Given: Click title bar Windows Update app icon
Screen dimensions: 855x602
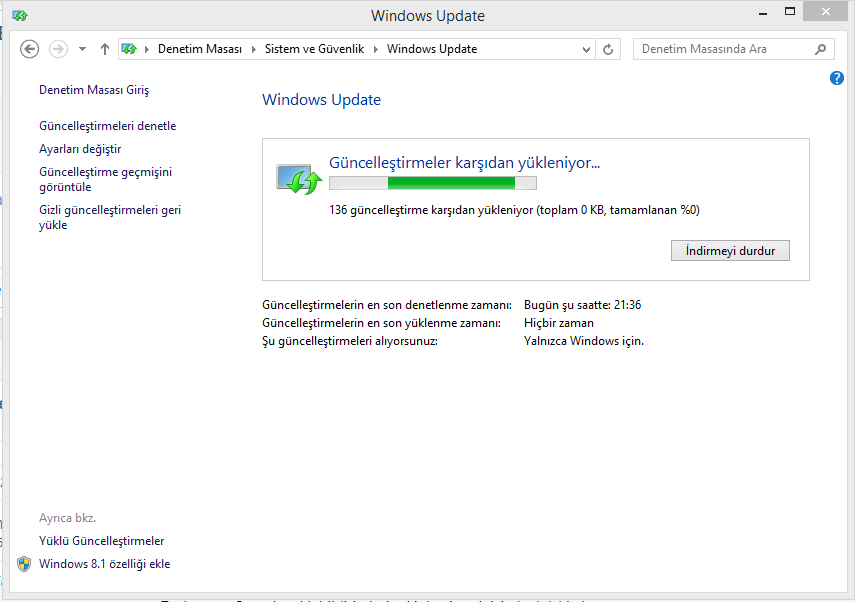Looking at the screenshot, I should (x=20, y=16).
